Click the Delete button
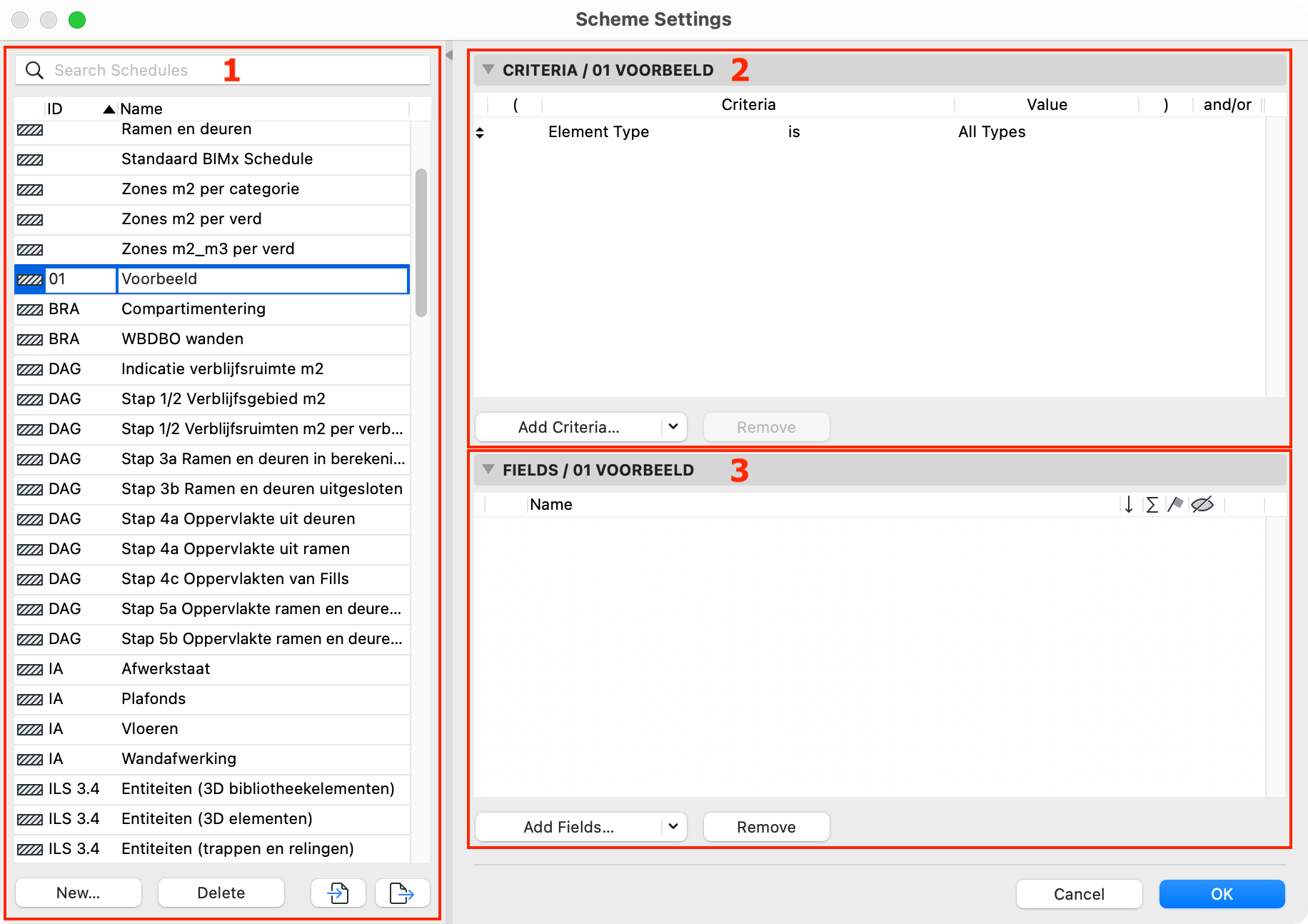This screenshot has height=924, width=1308. (221, 893)
